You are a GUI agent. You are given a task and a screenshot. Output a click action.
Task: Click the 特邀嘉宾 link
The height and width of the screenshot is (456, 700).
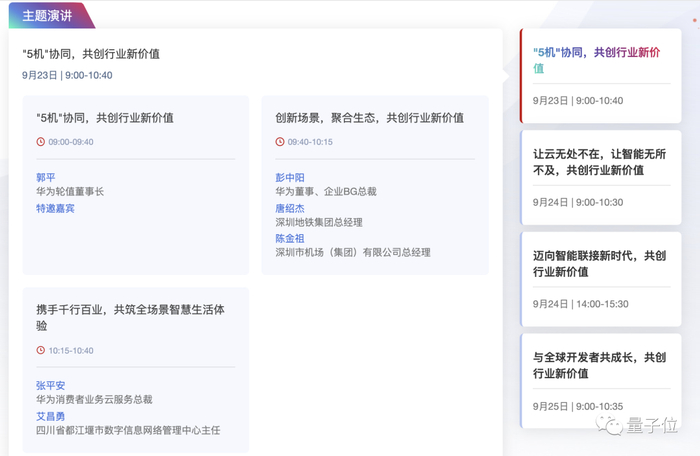point(55,208)
